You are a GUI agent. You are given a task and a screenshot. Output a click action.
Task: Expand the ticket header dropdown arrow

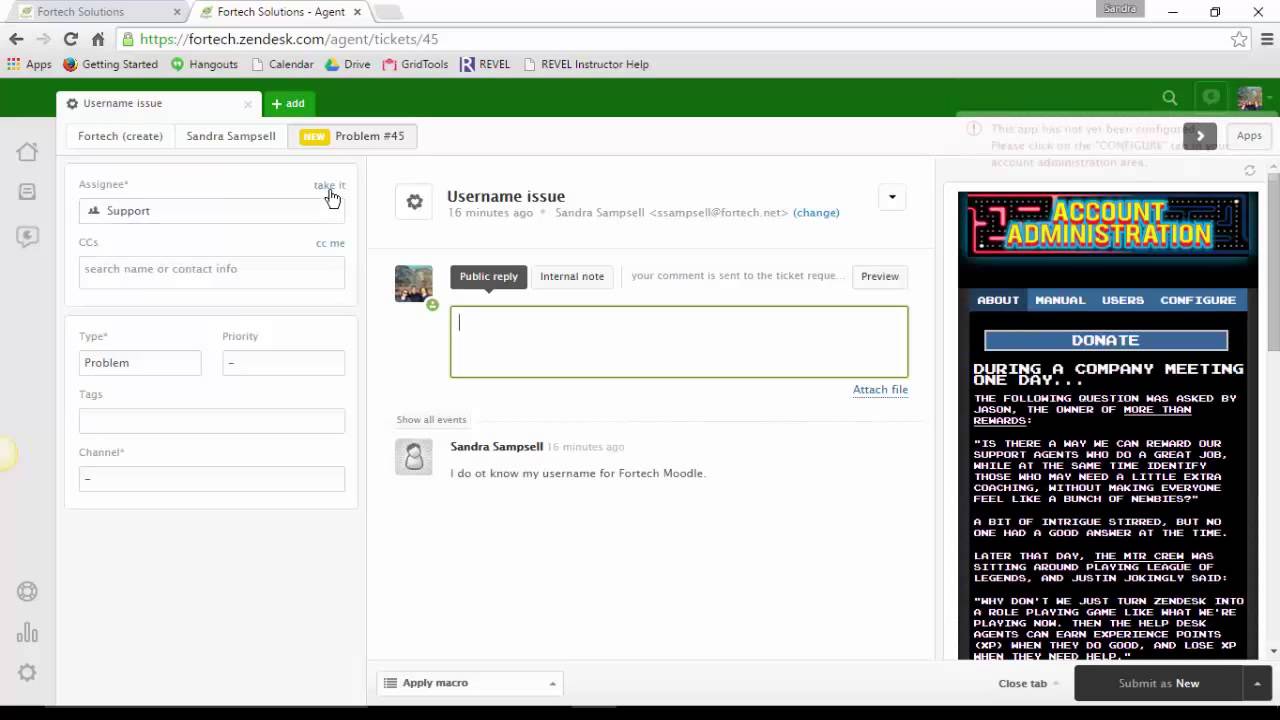coord(892,197)
